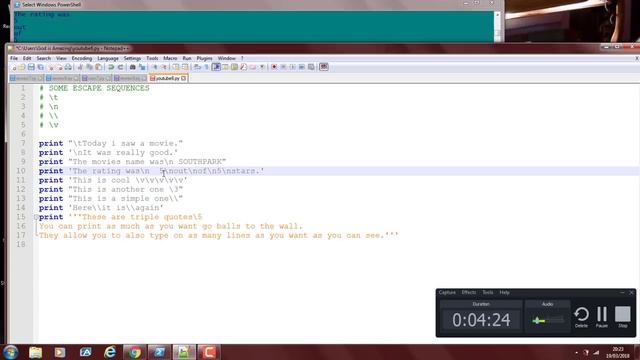The height and width of the screenshot is (360, 640).
Task: Click the Redo arrow icon
Action: pos(120,67)
